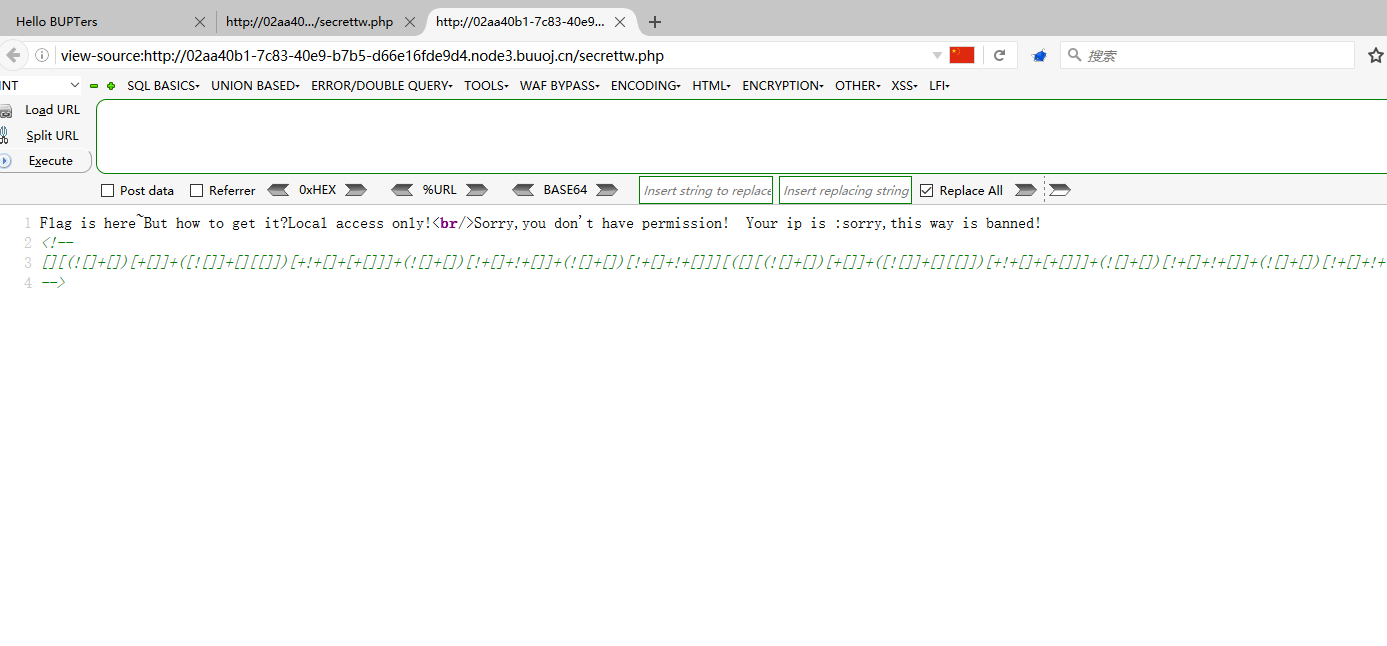Click the green plus icon in HackBar
The height and width of the screenshot is (646, 1387).
(111, 86)
